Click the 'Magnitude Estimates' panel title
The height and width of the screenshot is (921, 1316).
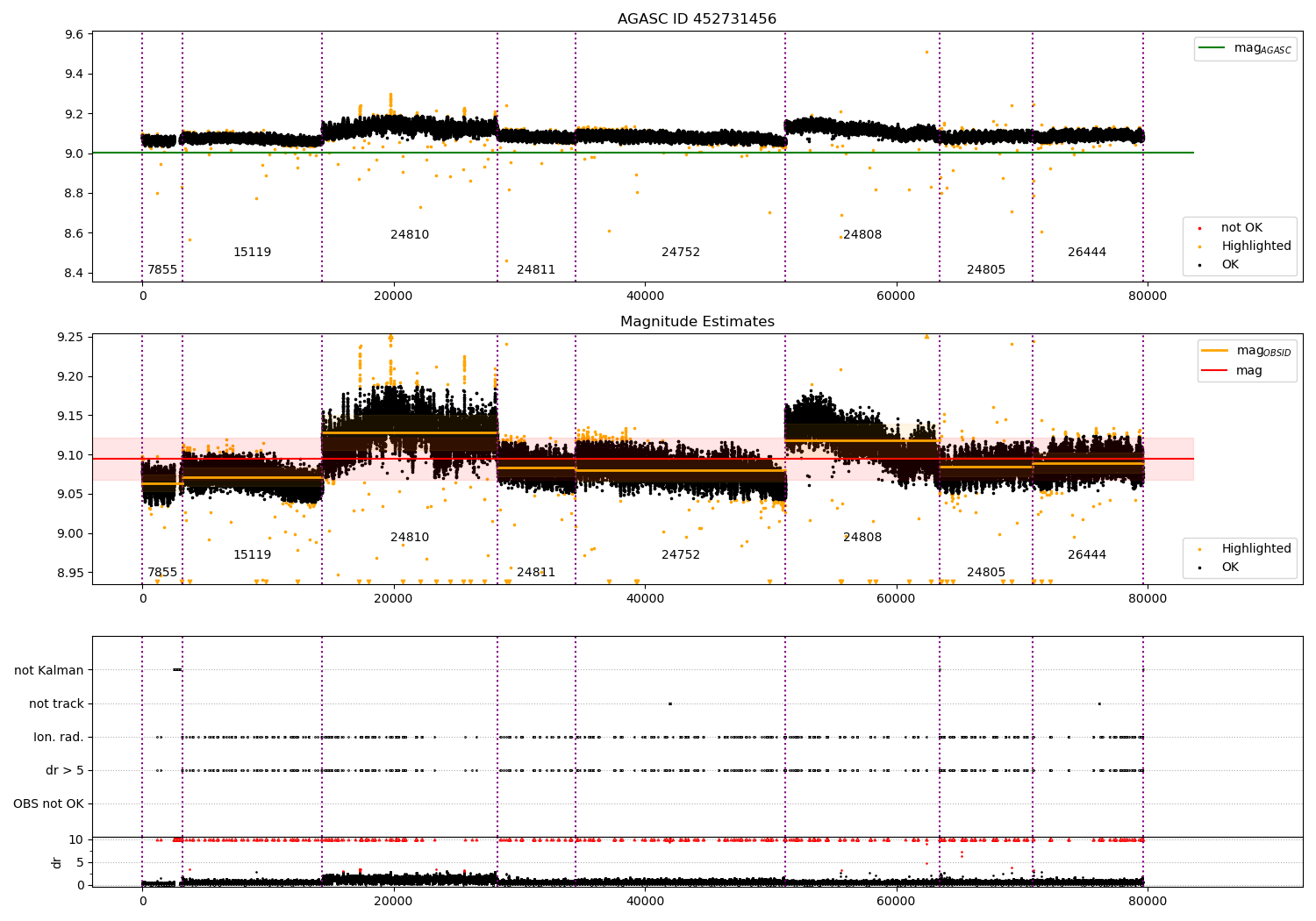pyautogui.click(x=697, y=322)
